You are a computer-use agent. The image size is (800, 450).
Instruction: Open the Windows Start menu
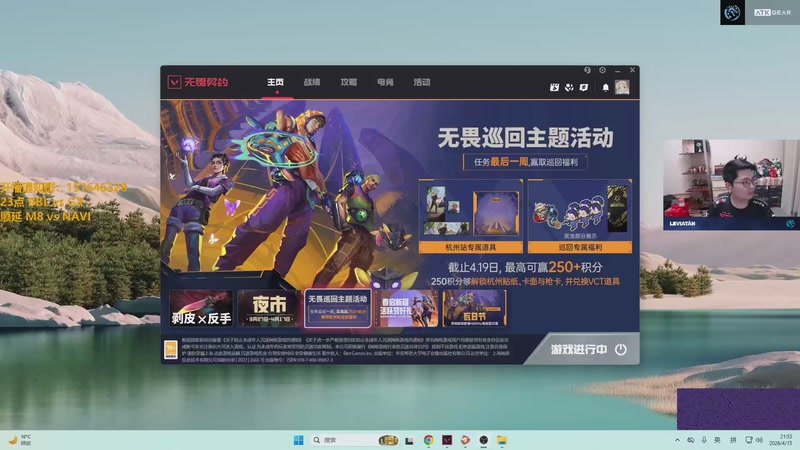coord(298,440)
